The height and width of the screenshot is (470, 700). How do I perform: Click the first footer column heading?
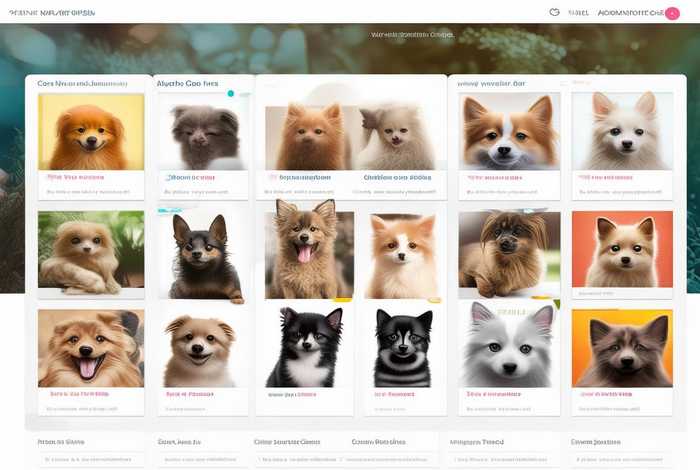[60, 441]
